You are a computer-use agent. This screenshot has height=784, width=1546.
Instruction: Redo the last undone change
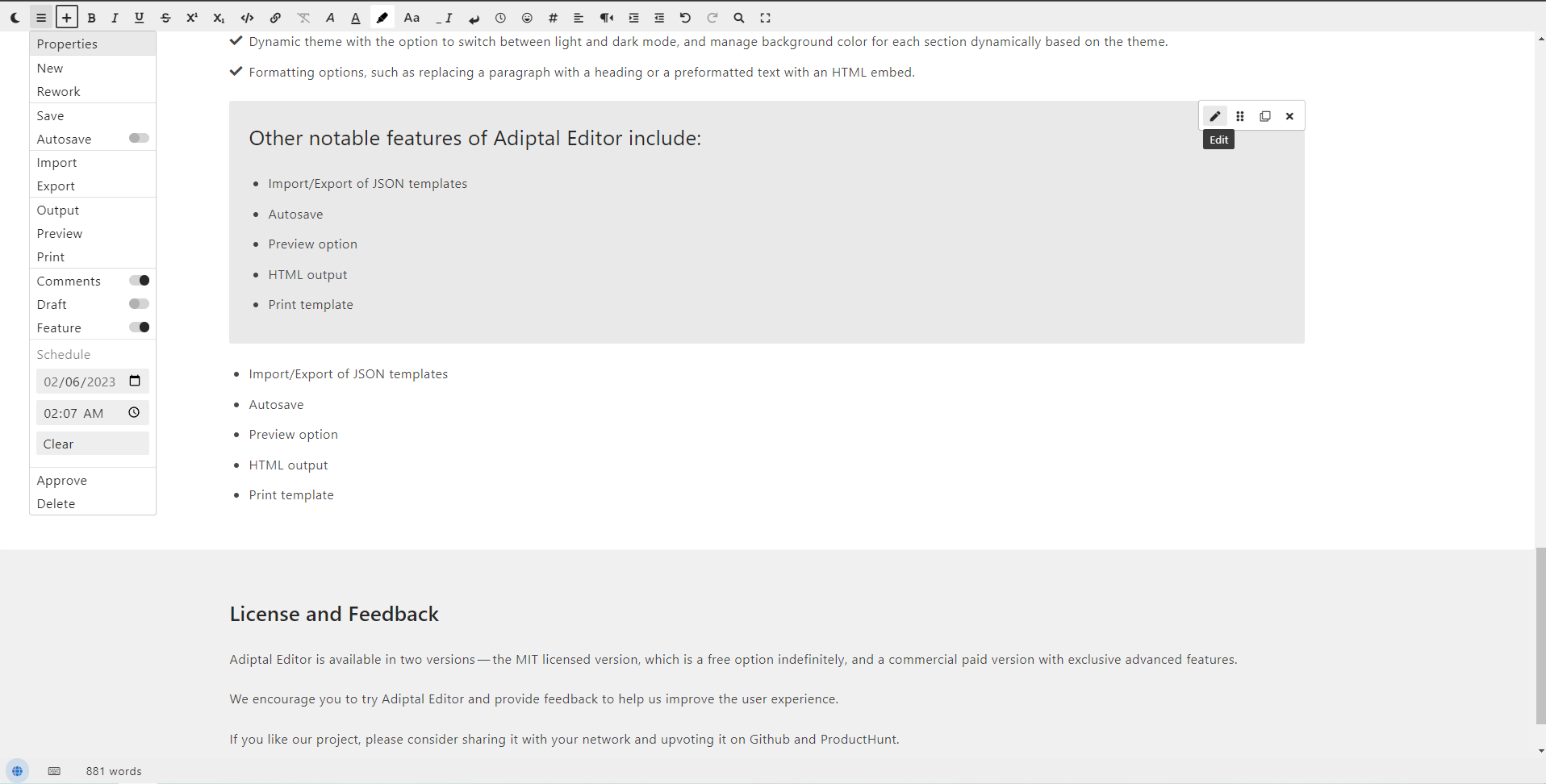(712, 17)
